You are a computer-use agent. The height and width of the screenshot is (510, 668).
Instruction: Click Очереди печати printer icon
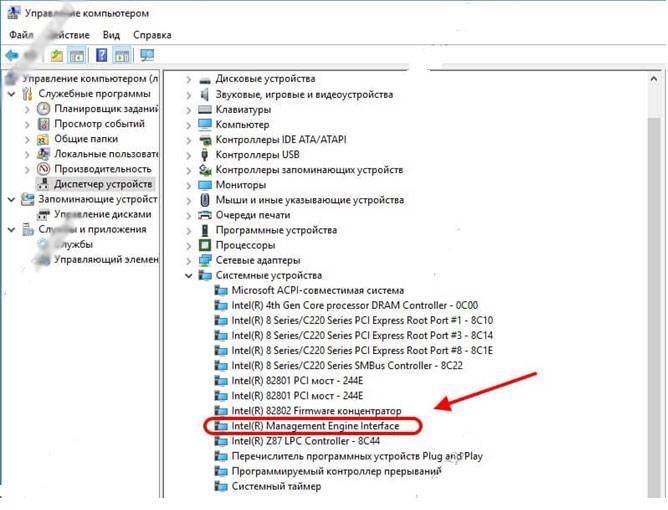pos(205,215)
